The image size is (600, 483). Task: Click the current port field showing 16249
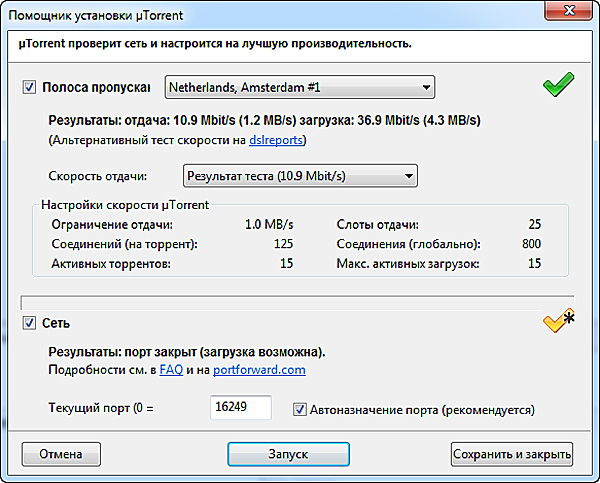tap(241, 409)
